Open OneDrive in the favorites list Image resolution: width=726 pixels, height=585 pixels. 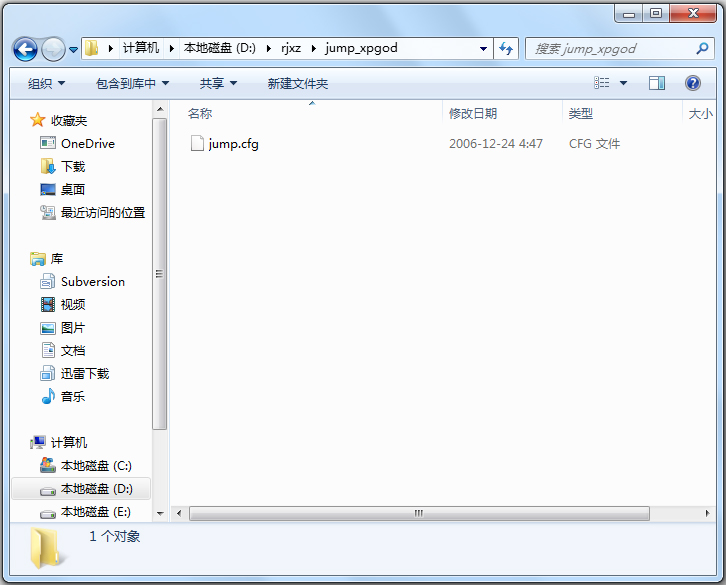pos(88,144)
